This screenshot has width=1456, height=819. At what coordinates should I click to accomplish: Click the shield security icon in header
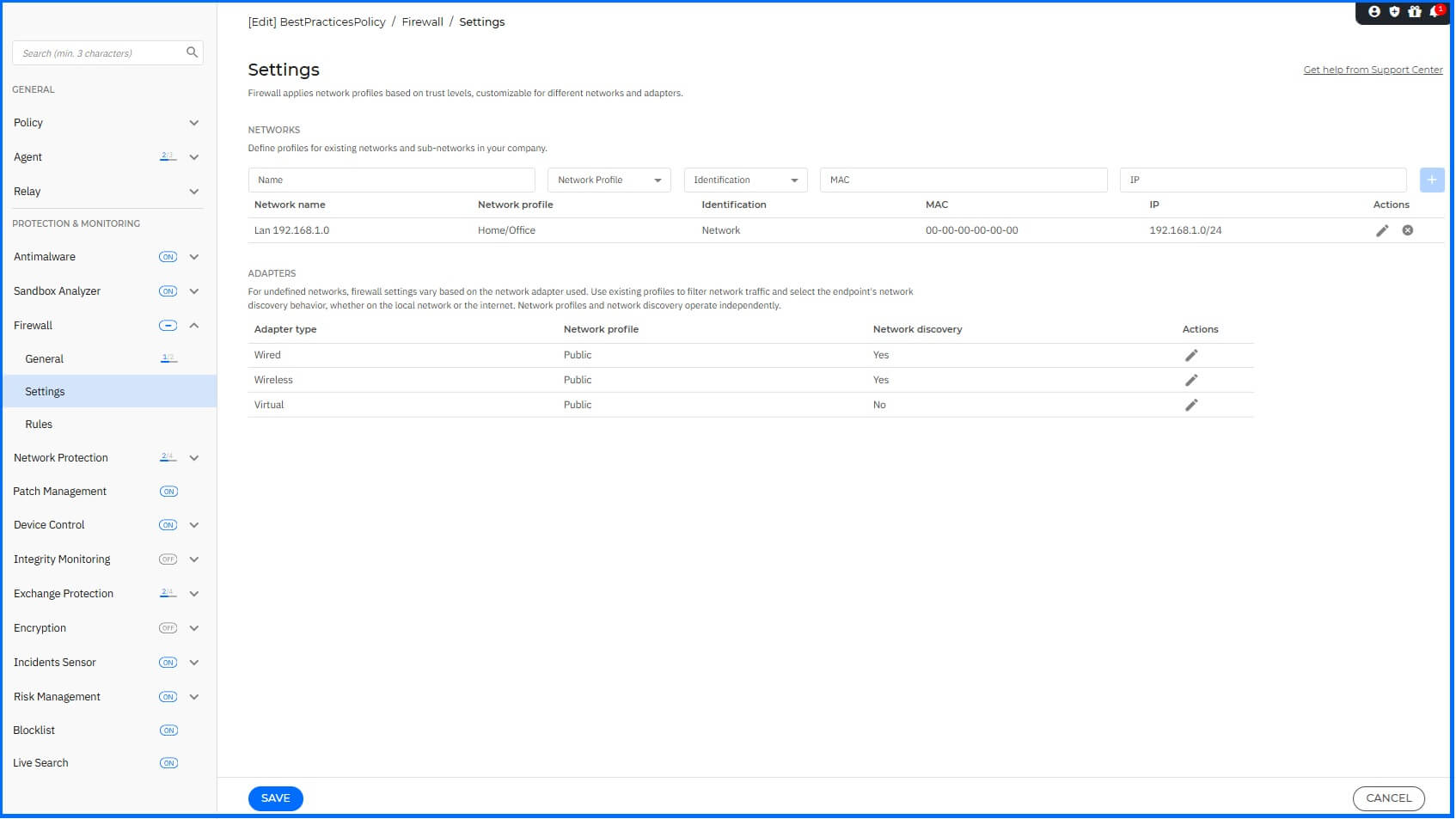[1394, 11]
